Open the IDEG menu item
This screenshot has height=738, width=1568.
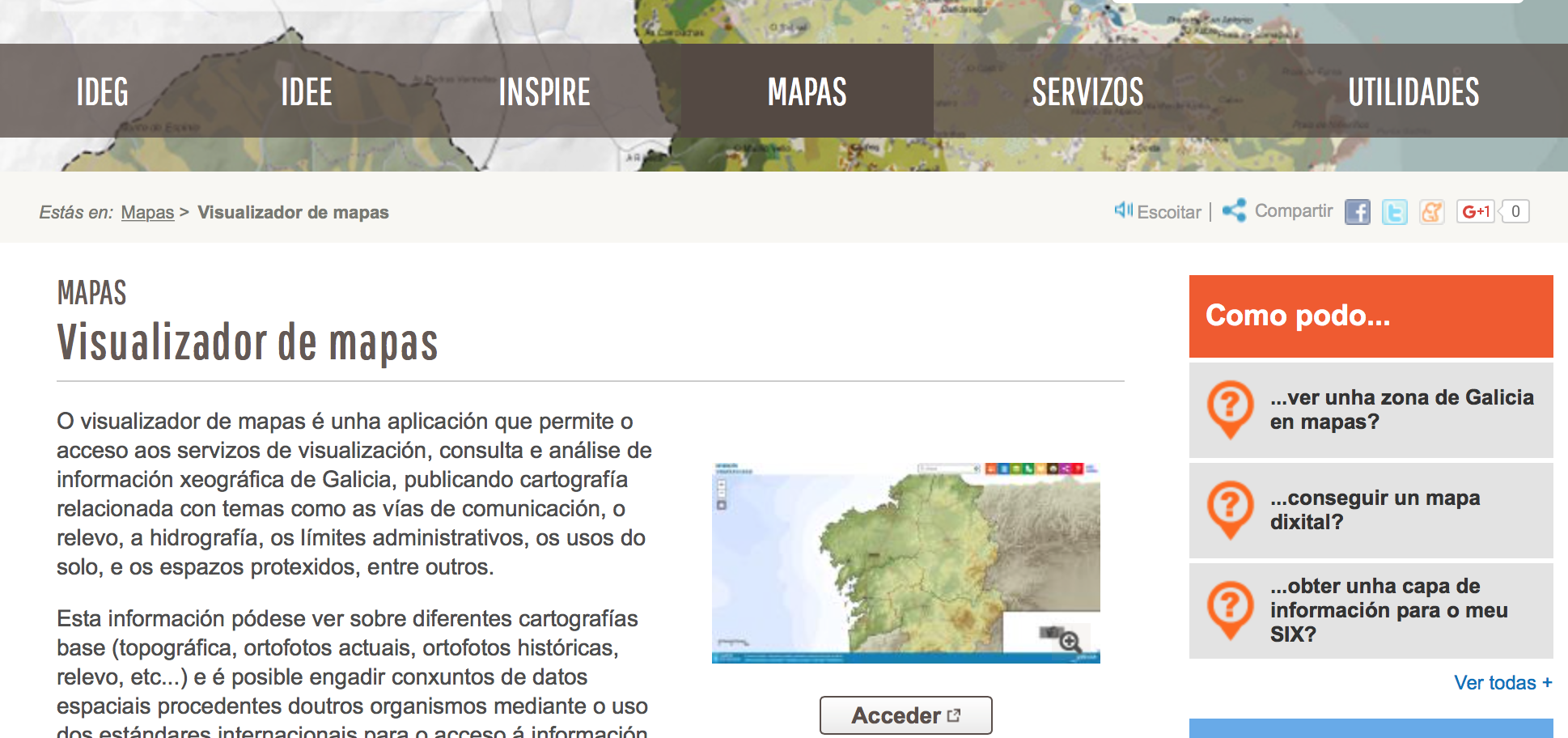(103, 91)
